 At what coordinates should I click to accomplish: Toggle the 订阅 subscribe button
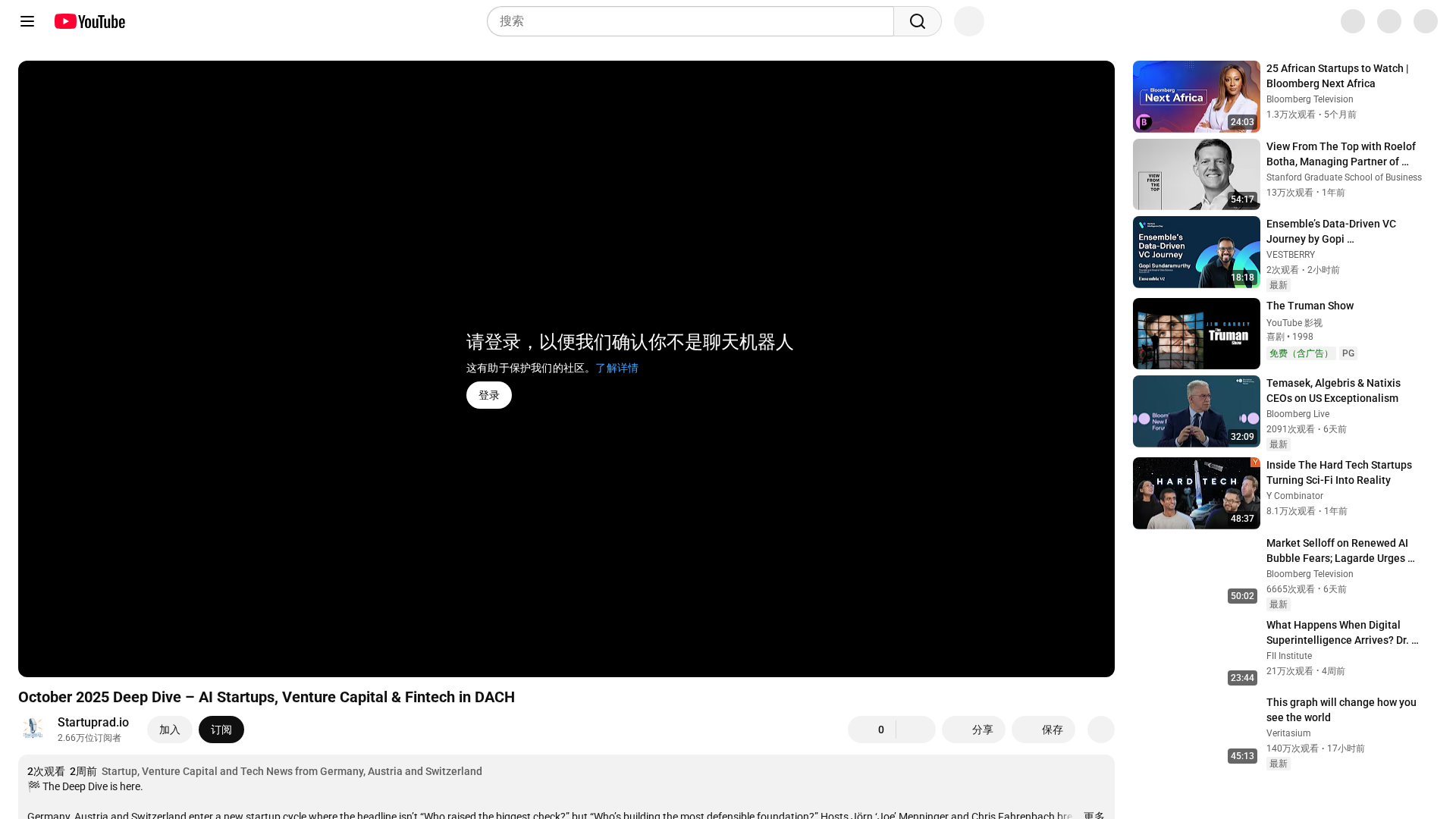click(221, 730)
